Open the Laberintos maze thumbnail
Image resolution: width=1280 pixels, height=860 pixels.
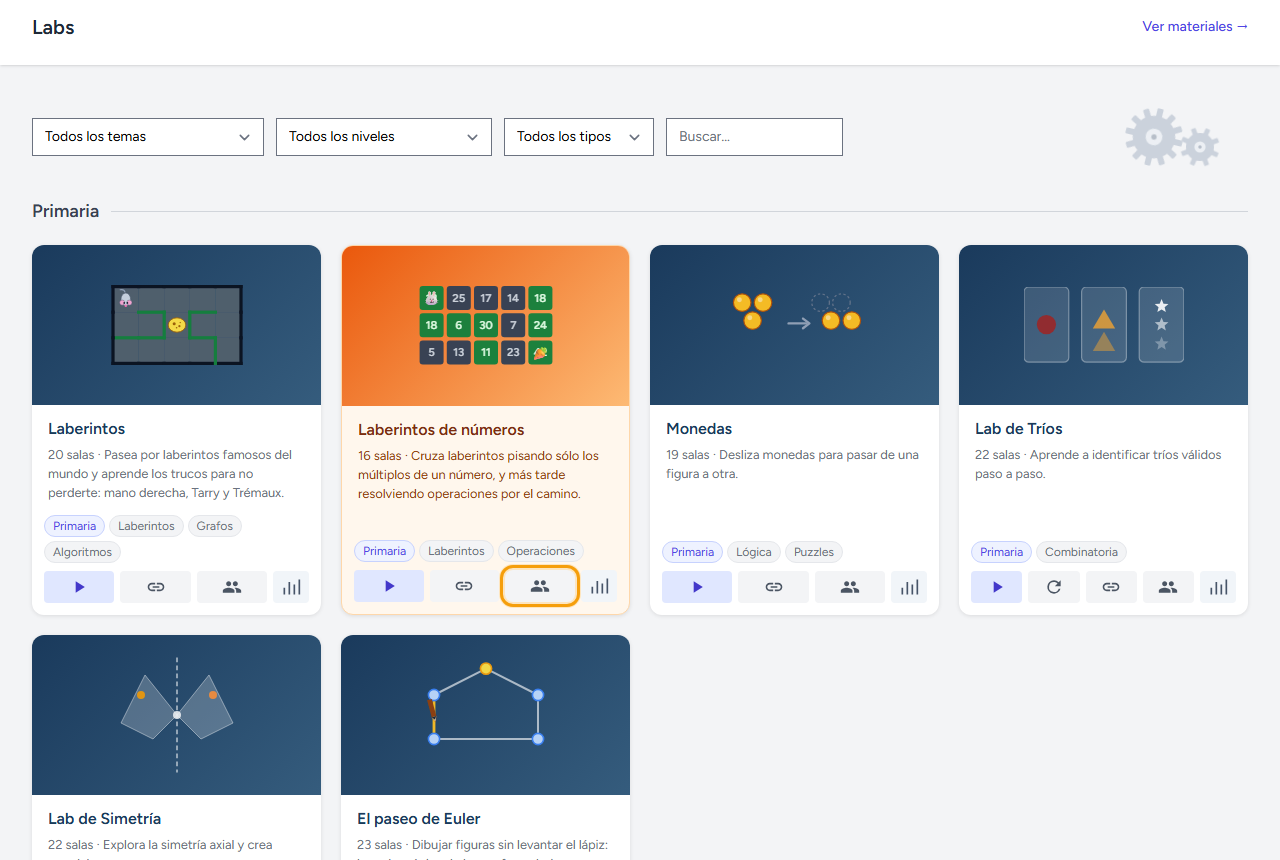coord(177,325)
